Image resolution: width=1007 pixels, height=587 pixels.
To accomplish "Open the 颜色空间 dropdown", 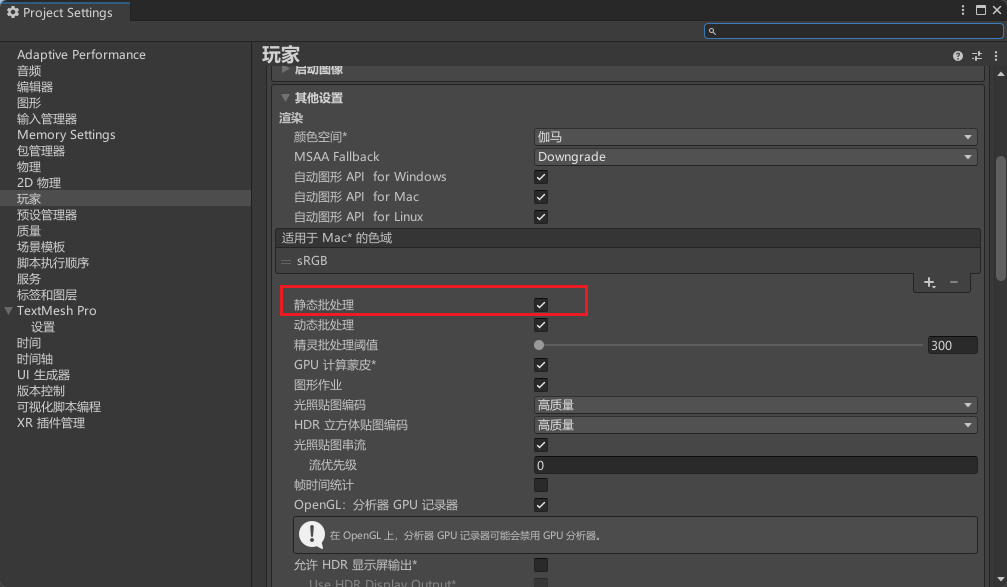I will click(x=755, y=137).
